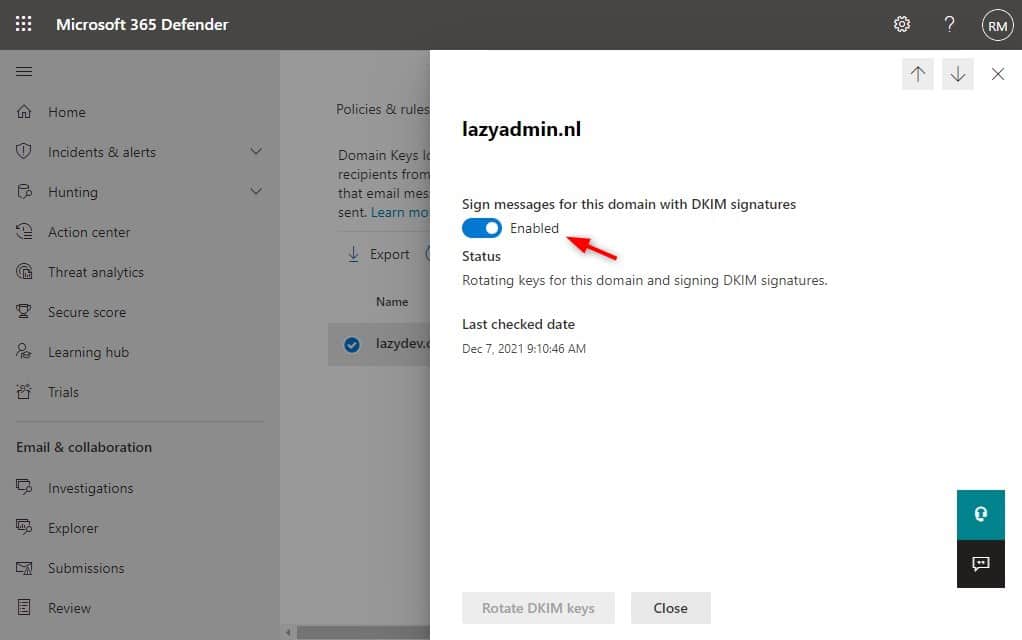1022x640 pixels.
Task: Expand the Hunting menu chevron
Action: (x=256, y=191)
